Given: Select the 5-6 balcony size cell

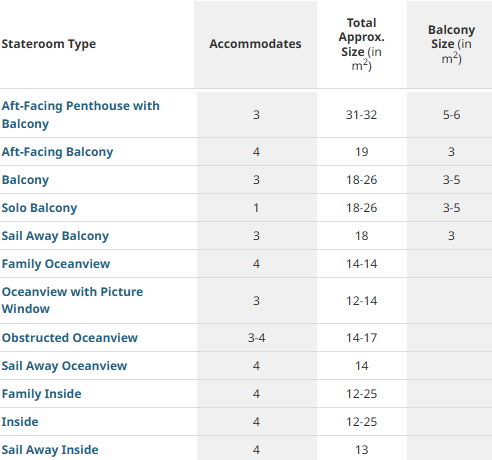Looking at the screenshot, I should point(451,115).
